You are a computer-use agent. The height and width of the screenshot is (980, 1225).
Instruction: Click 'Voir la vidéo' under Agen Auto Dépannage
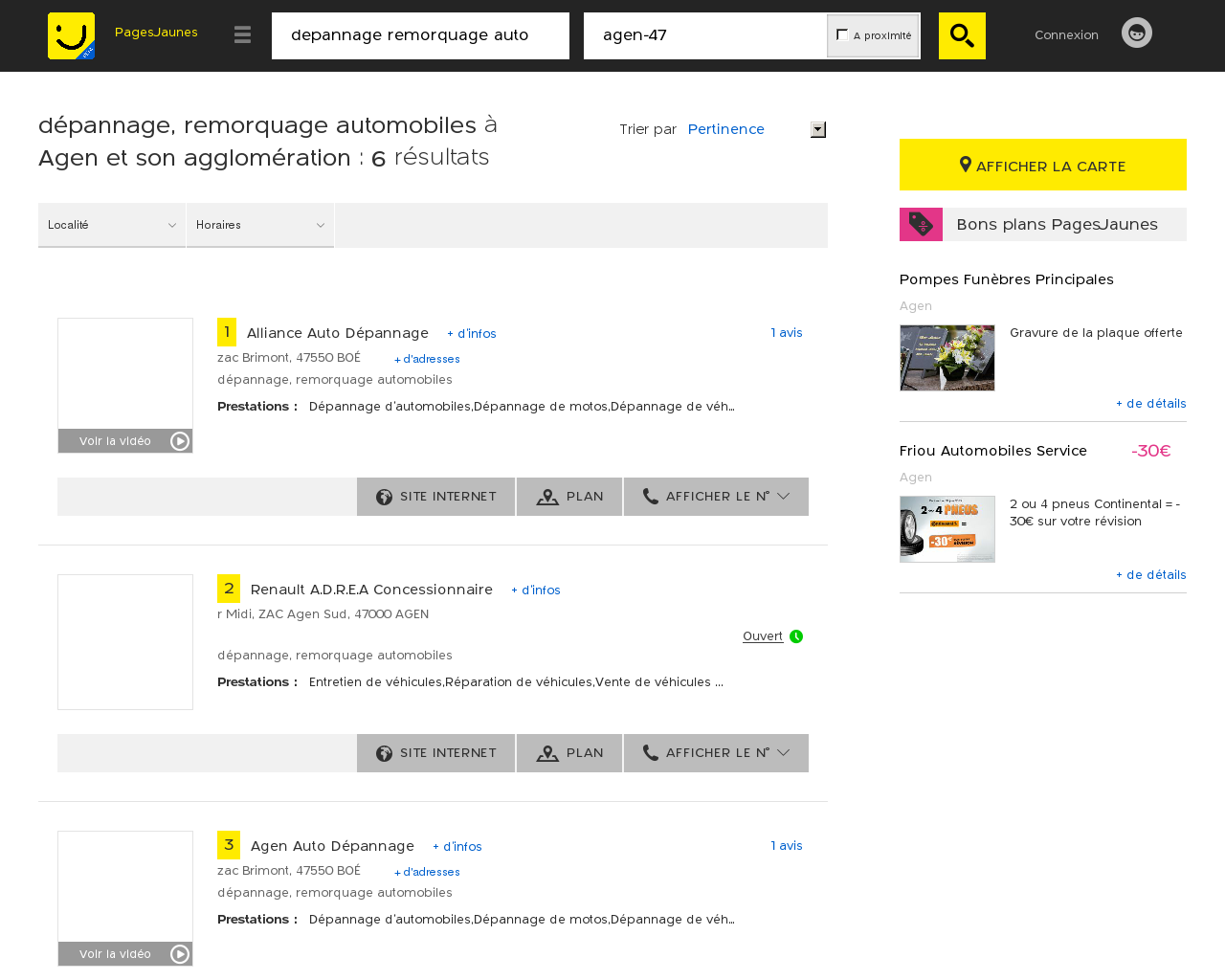[x=115, y=954]
